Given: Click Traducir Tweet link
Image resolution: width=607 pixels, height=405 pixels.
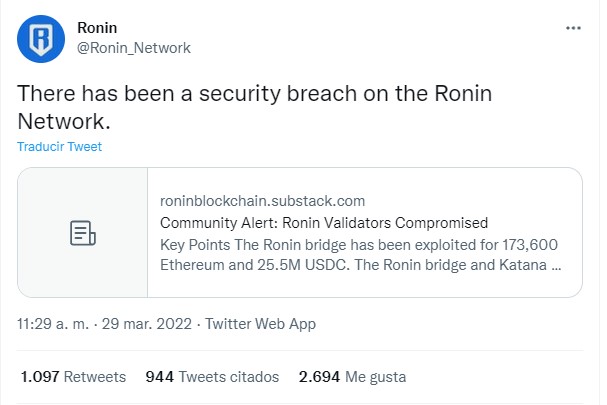Looking at the screenshot, I should pos(59,146).
